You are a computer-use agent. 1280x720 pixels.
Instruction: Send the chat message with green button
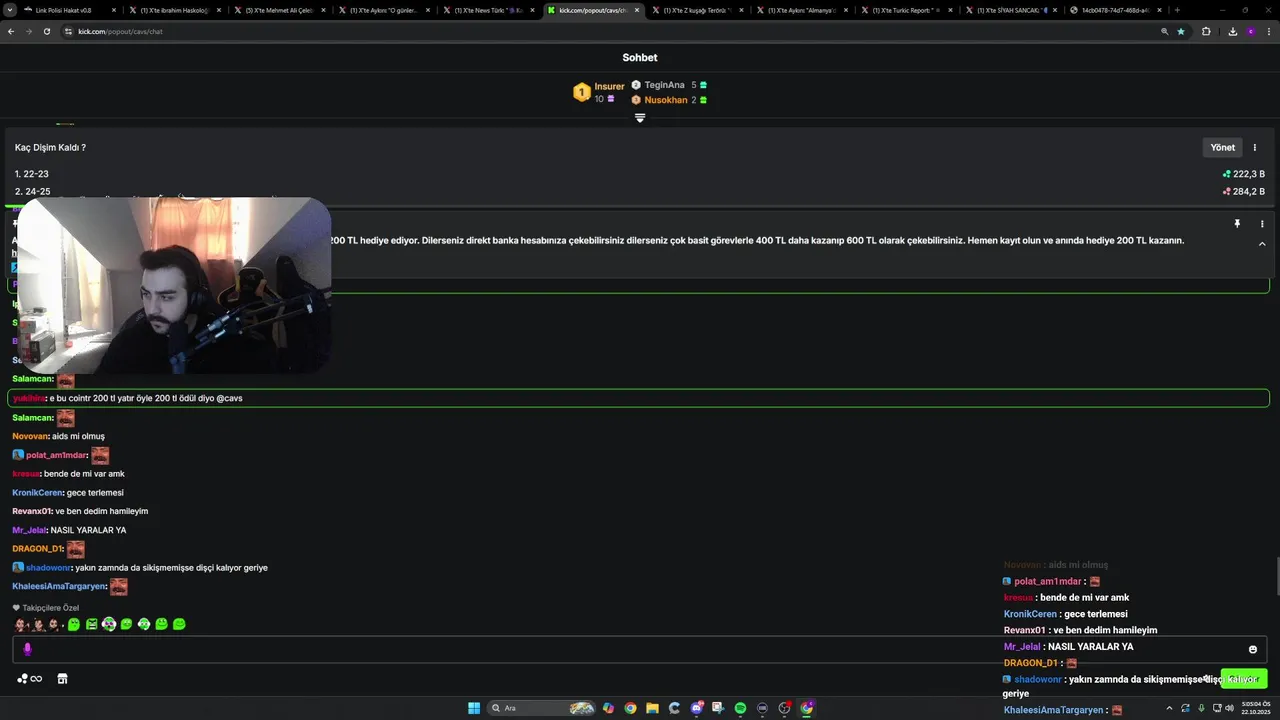click(x=1243, y=679)
